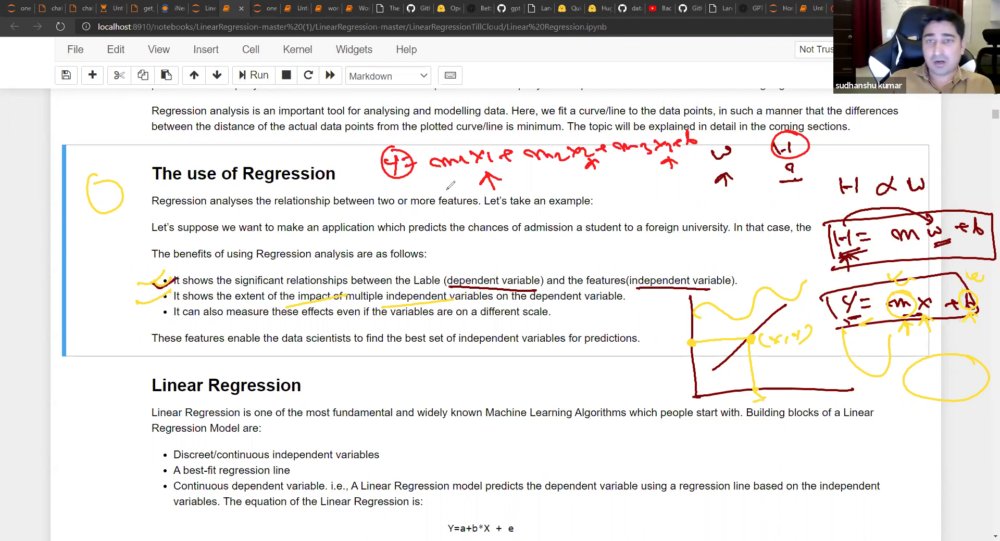The image size is (1000, 541).
Task: Open the Edit menu
Action: point(115,49)
